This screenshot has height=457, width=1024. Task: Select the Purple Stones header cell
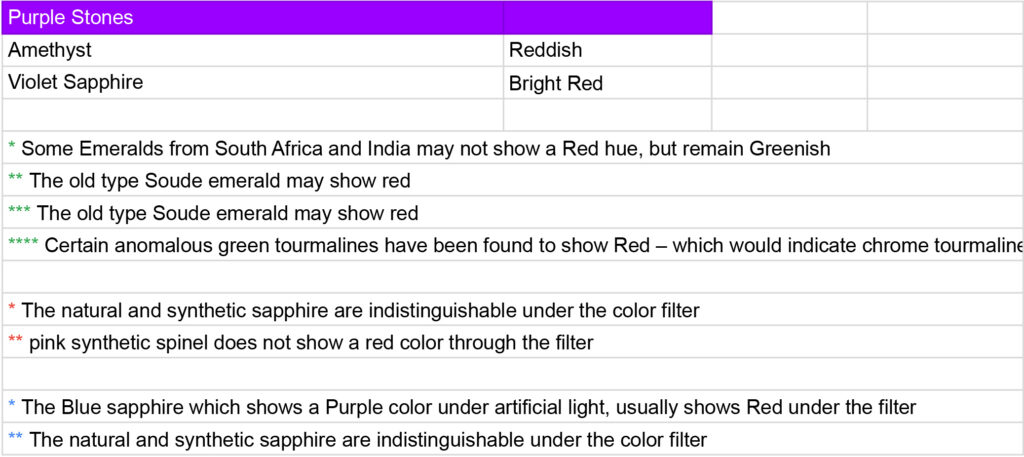point(252,18)
